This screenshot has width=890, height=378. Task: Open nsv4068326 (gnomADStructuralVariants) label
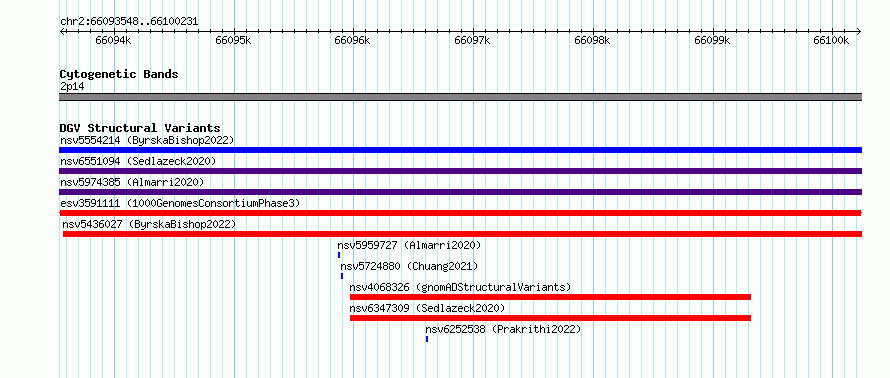point(460,287)
